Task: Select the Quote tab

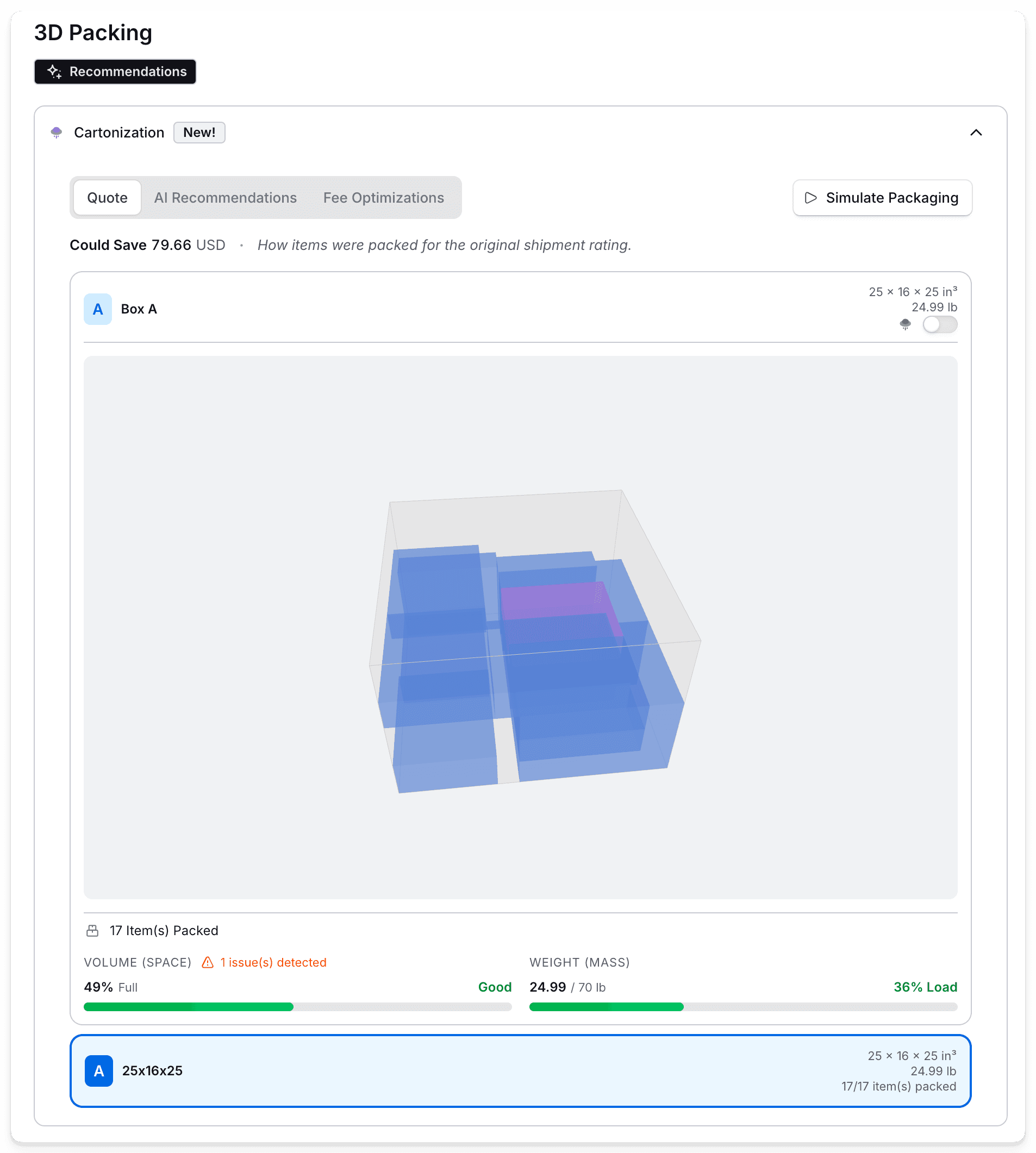Action: tap(107, 197)
